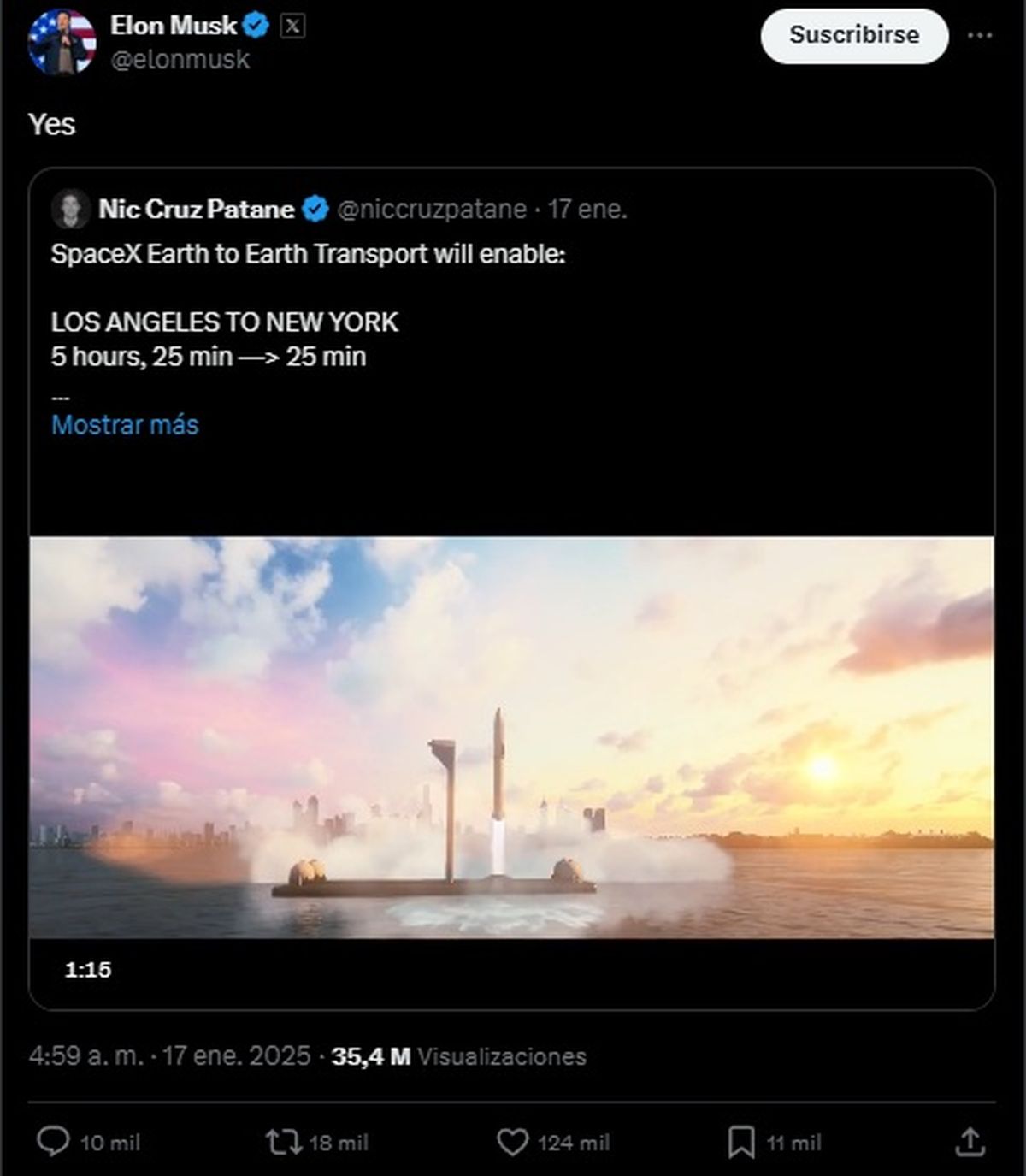Click the share upload icon
The width and height of the screenshot is (1026, 1176).
(x=970, y=1141)
